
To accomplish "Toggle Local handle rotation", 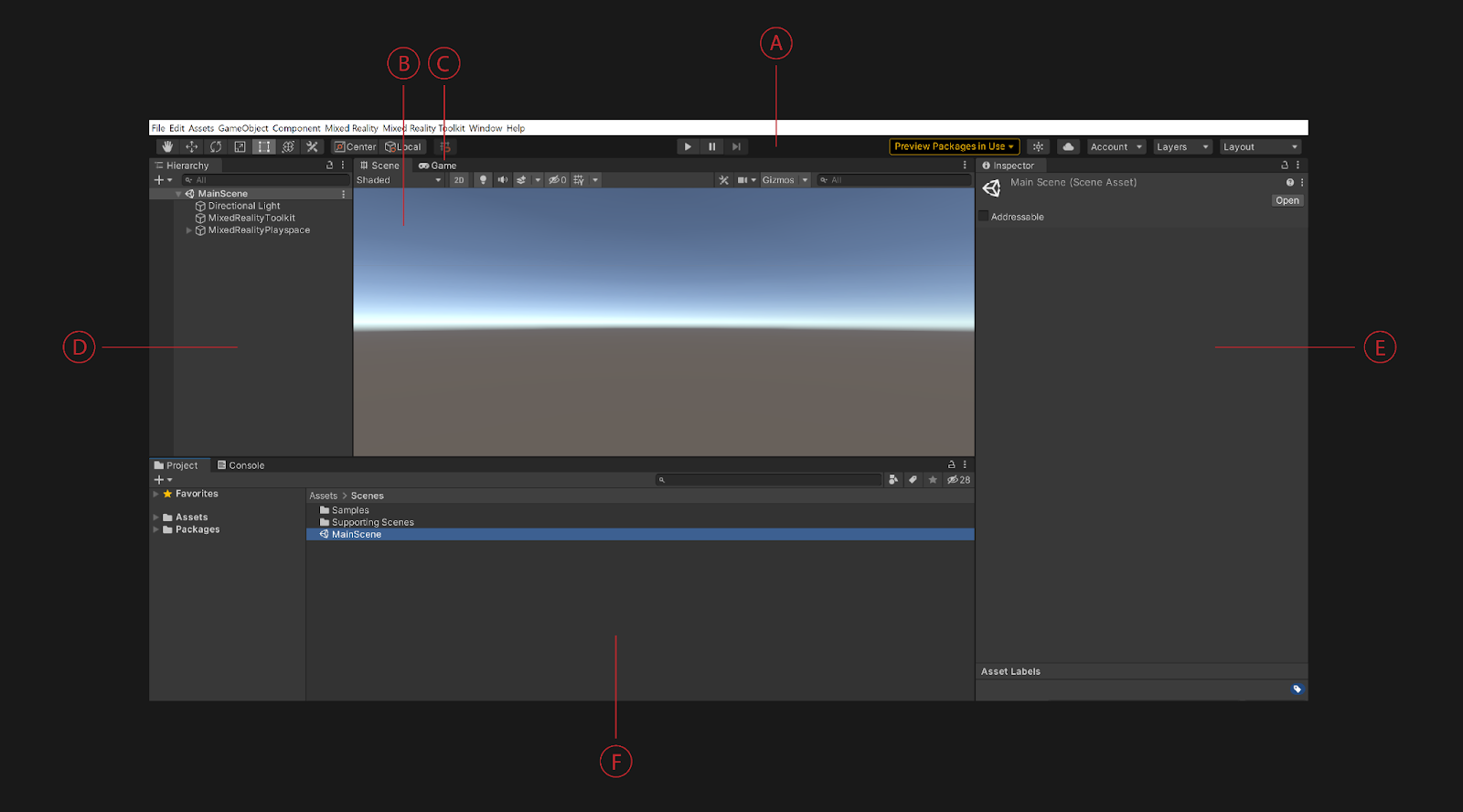I will pos(403,146).
